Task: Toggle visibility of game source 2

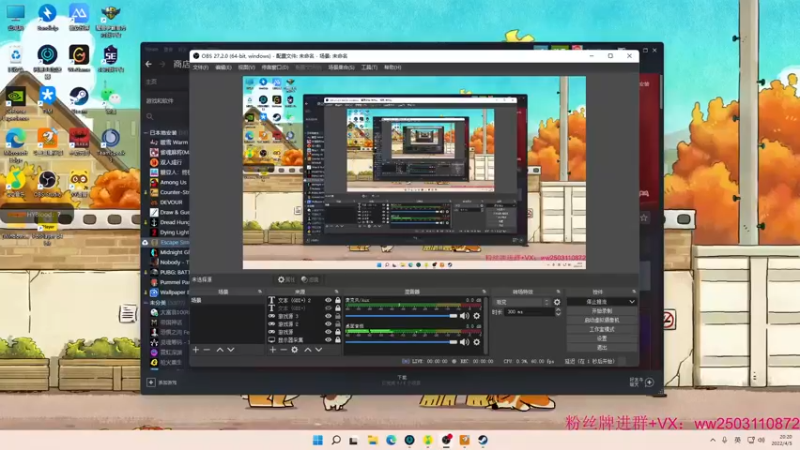Action: pos(328,324)
